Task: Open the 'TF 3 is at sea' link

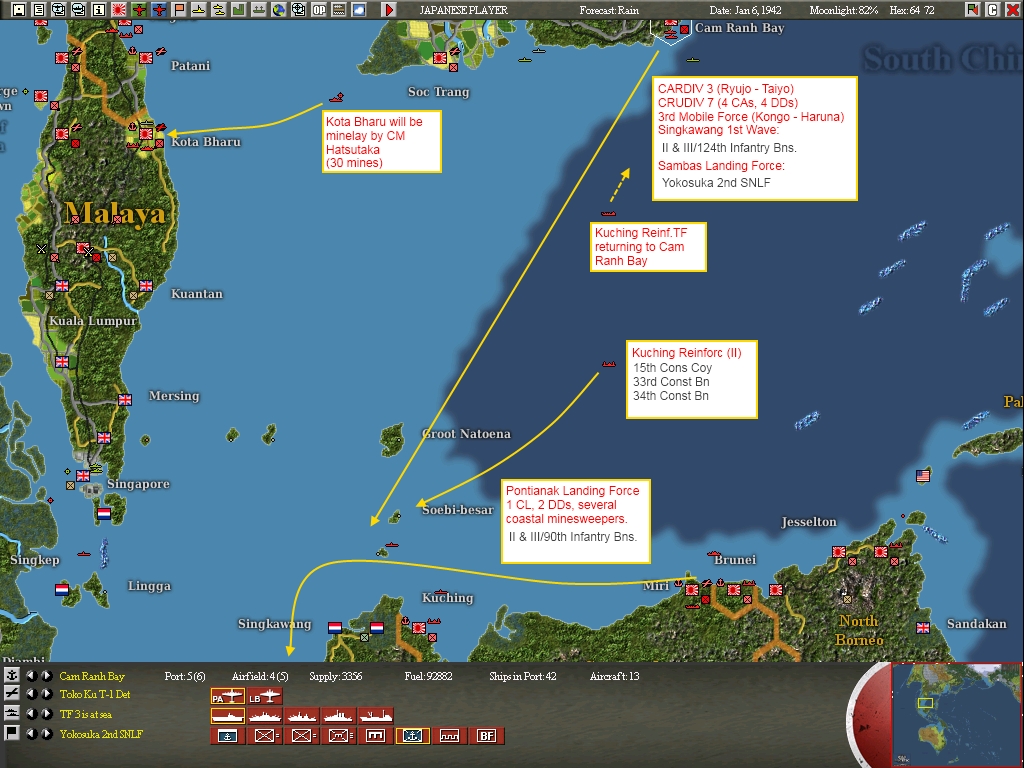Action: pyautogui.click(x=86, y=714)
